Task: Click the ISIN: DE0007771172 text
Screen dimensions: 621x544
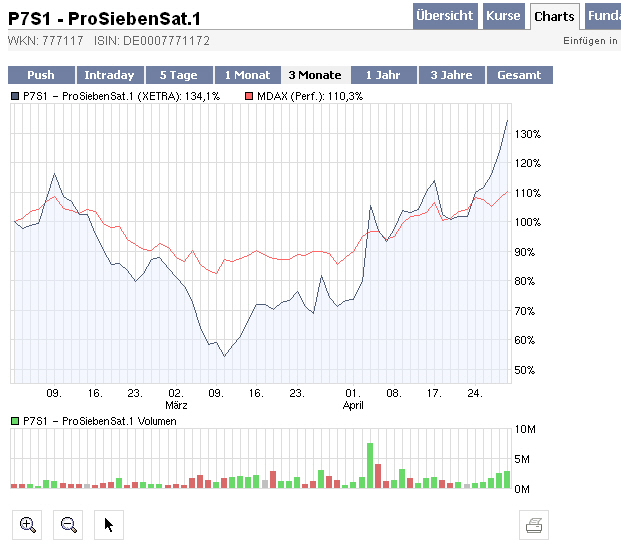Action: 152,41
